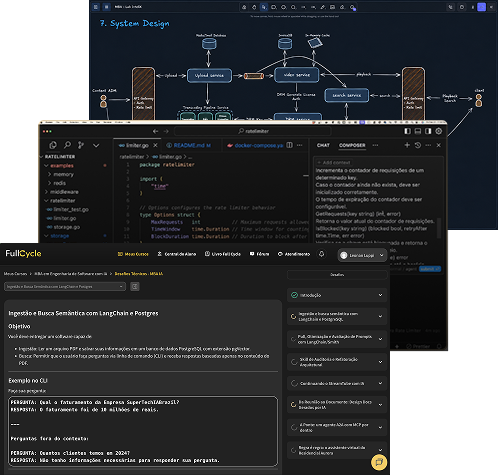This screenshot has width=498, height=475.
Task: Open the floating yellow chat button
Action: [x=379, y=462]
